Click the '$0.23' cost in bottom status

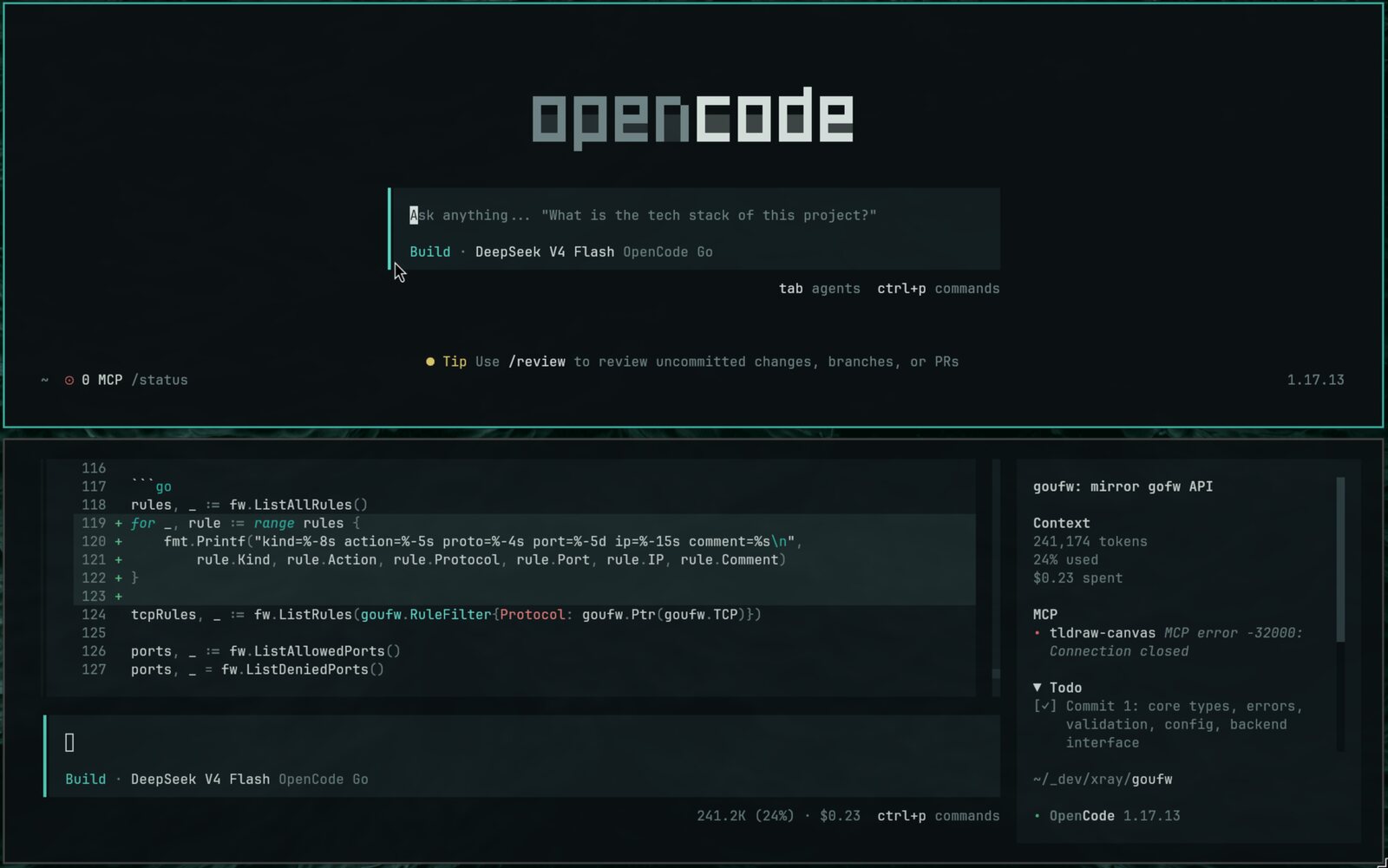pyautogui.click(x=840, y=815)
